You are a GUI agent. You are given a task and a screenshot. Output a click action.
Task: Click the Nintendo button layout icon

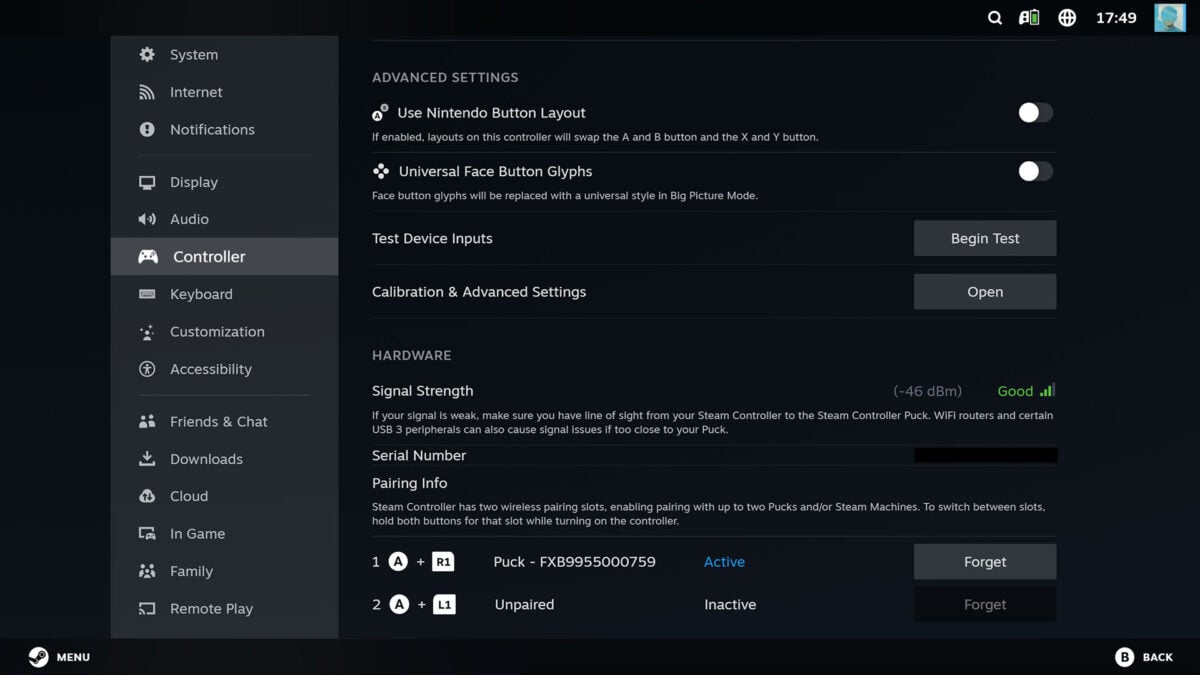(380, 113)
